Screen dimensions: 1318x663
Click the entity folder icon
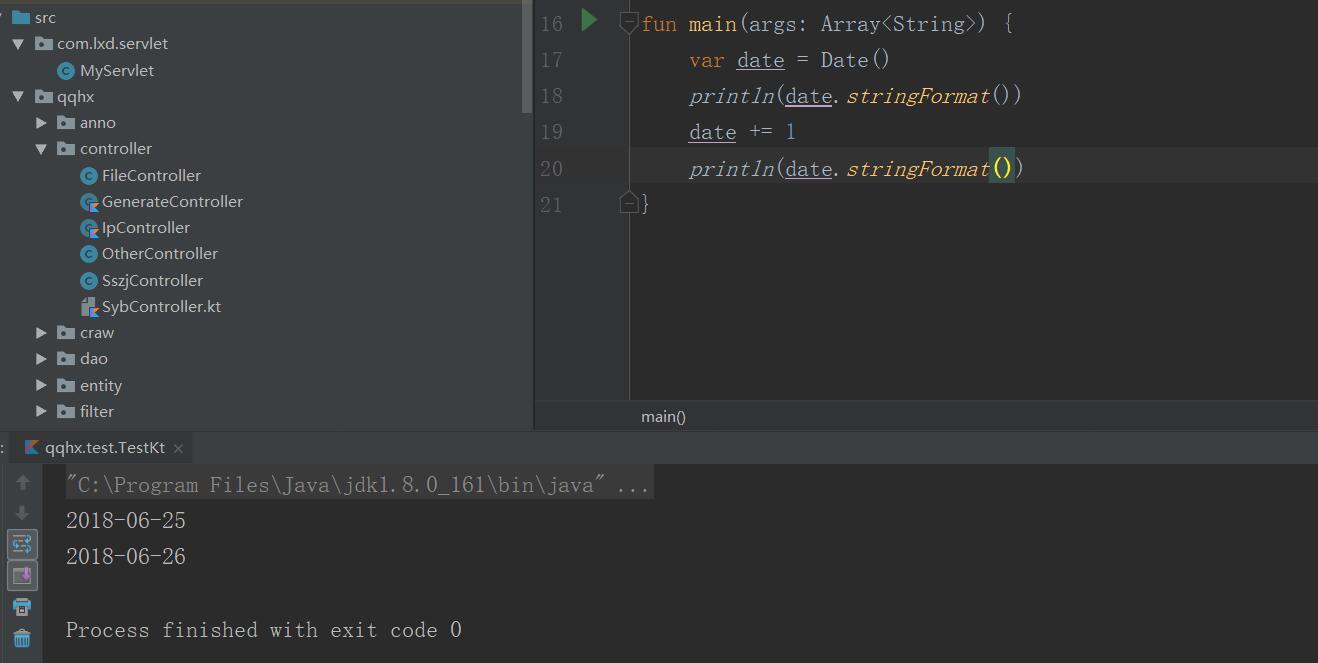[x=66, y=385]
